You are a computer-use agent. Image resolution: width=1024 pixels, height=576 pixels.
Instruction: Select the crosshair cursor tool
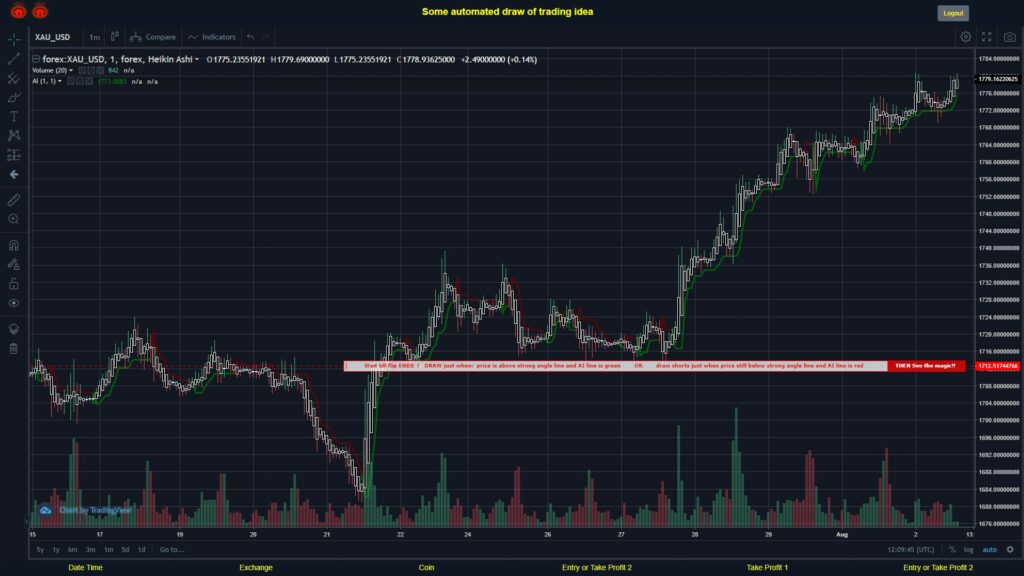[x=14, y=39]
